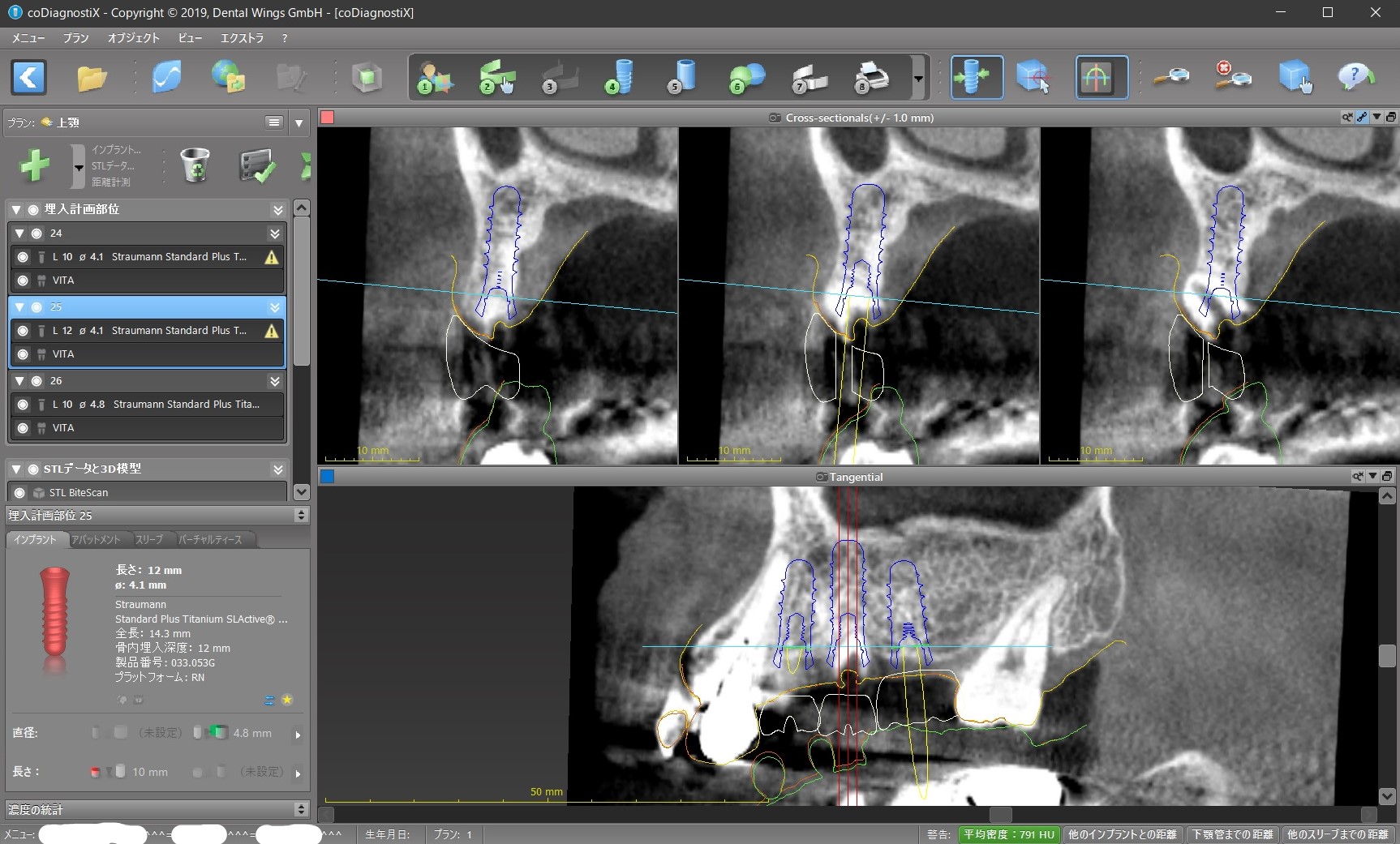
Task: Click 下顎管までの距離 status button
Action: pos(1232,834)
